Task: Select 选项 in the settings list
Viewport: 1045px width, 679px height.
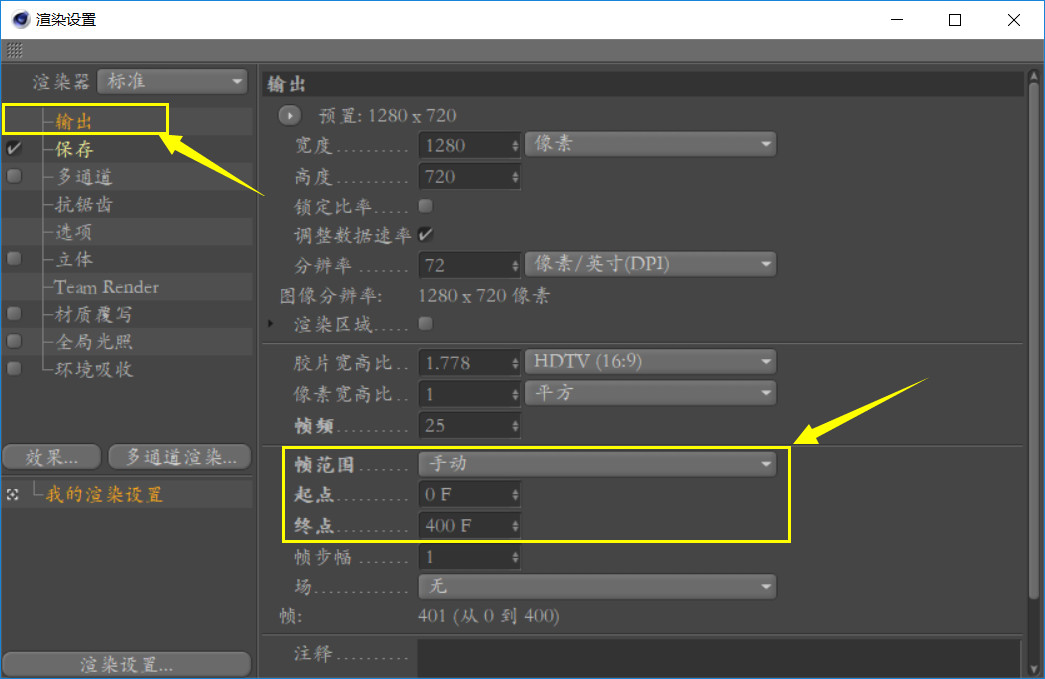Action: (73, 231)
